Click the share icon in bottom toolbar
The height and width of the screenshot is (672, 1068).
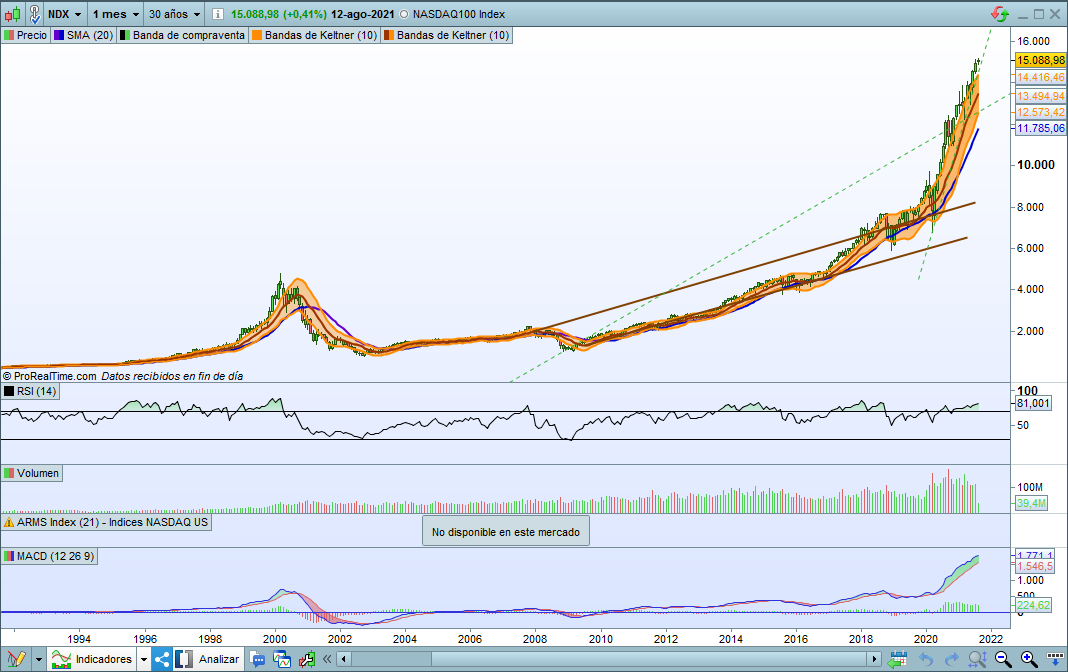click(x=162, y=659)
